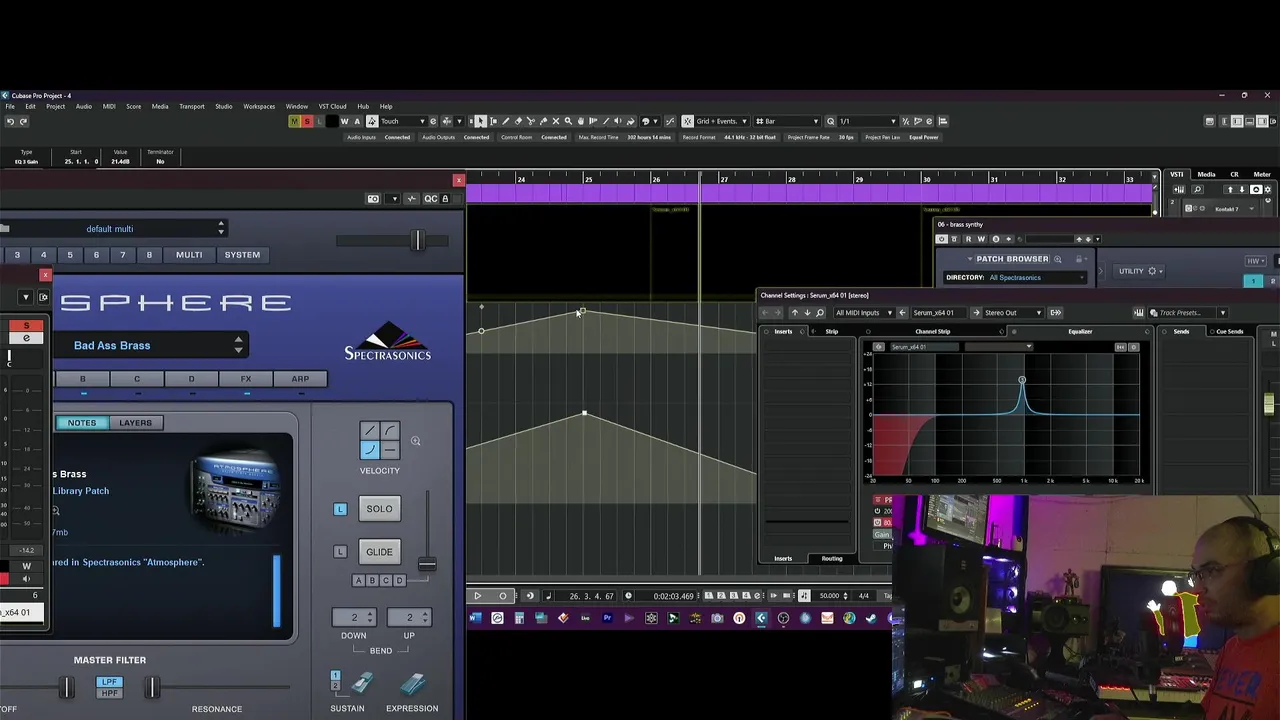Viewport: 1280px width, 720px height.
Task: Click the Undo arrow in Cubase toolbar
Action: (10, 121)
